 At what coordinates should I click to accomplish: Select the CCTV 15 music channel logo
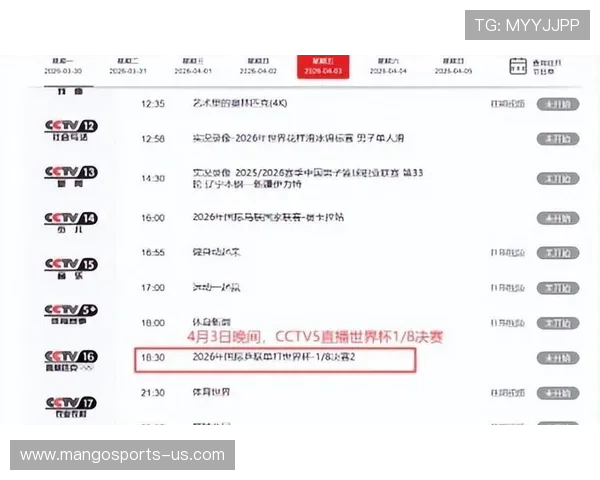click(71, 268)
